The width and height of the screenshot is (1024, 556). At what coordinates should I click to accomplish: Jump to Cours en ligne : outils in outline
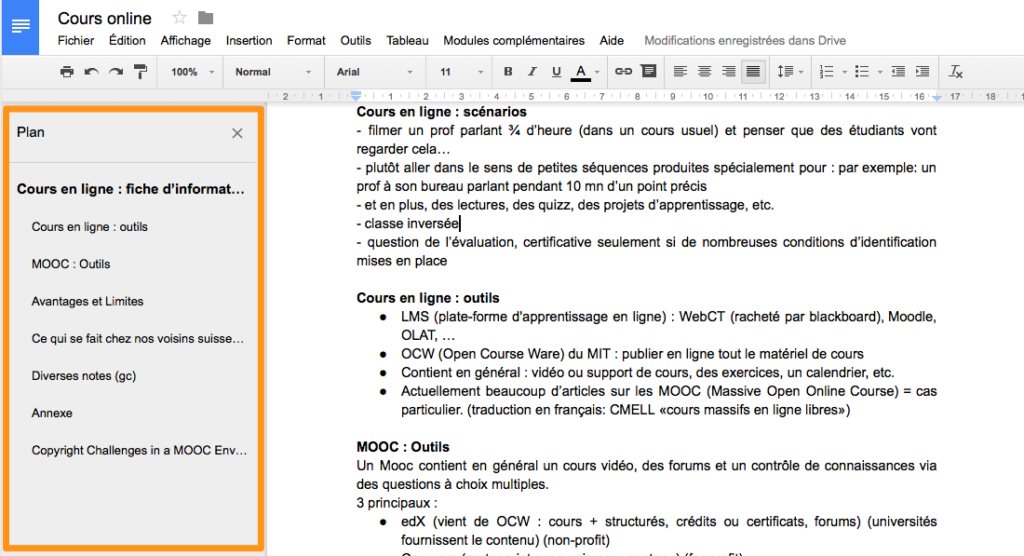coord(89,227)
